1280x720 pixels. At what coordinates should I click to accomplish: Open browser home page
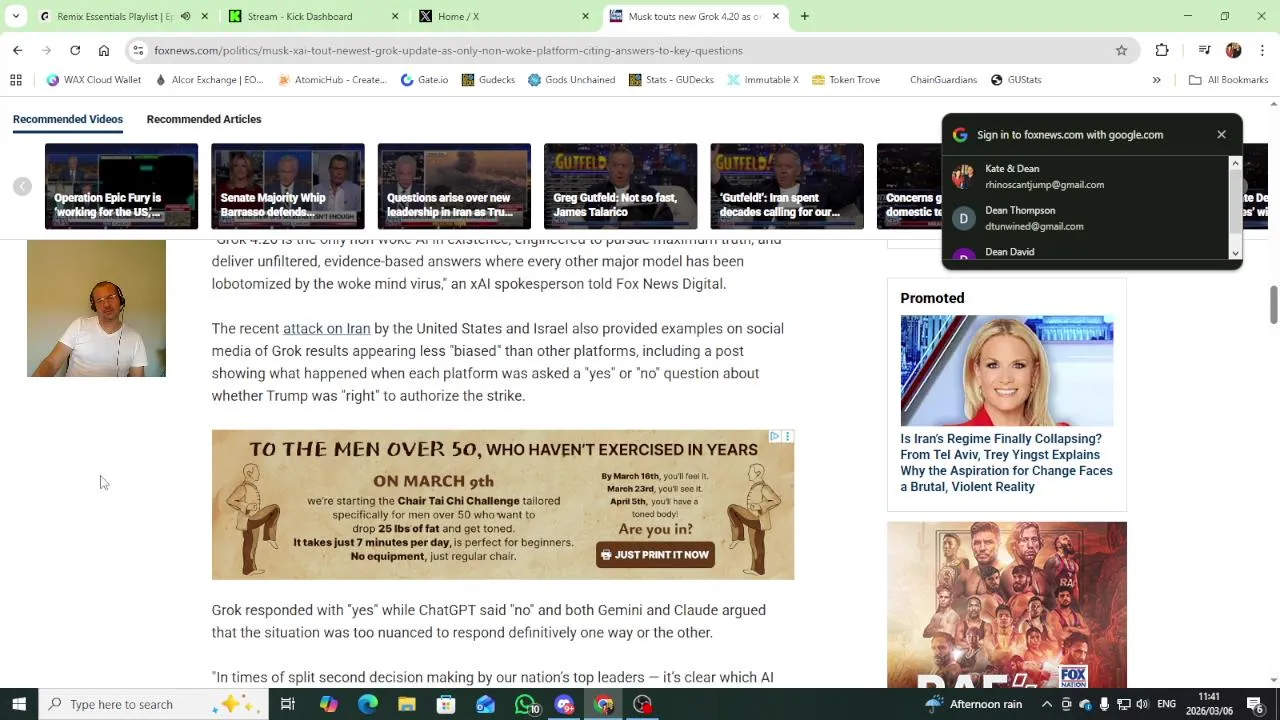pyautogui.click(x=104, y=50)
